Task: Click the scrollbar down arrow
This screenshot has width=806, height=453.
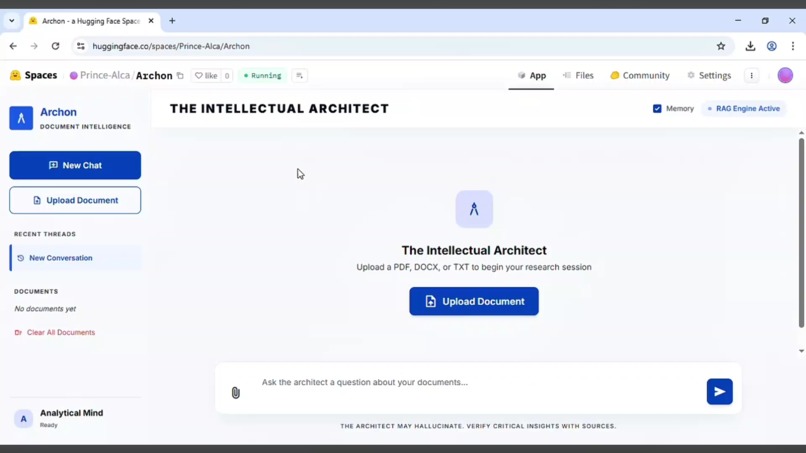Action: (801, 351)
